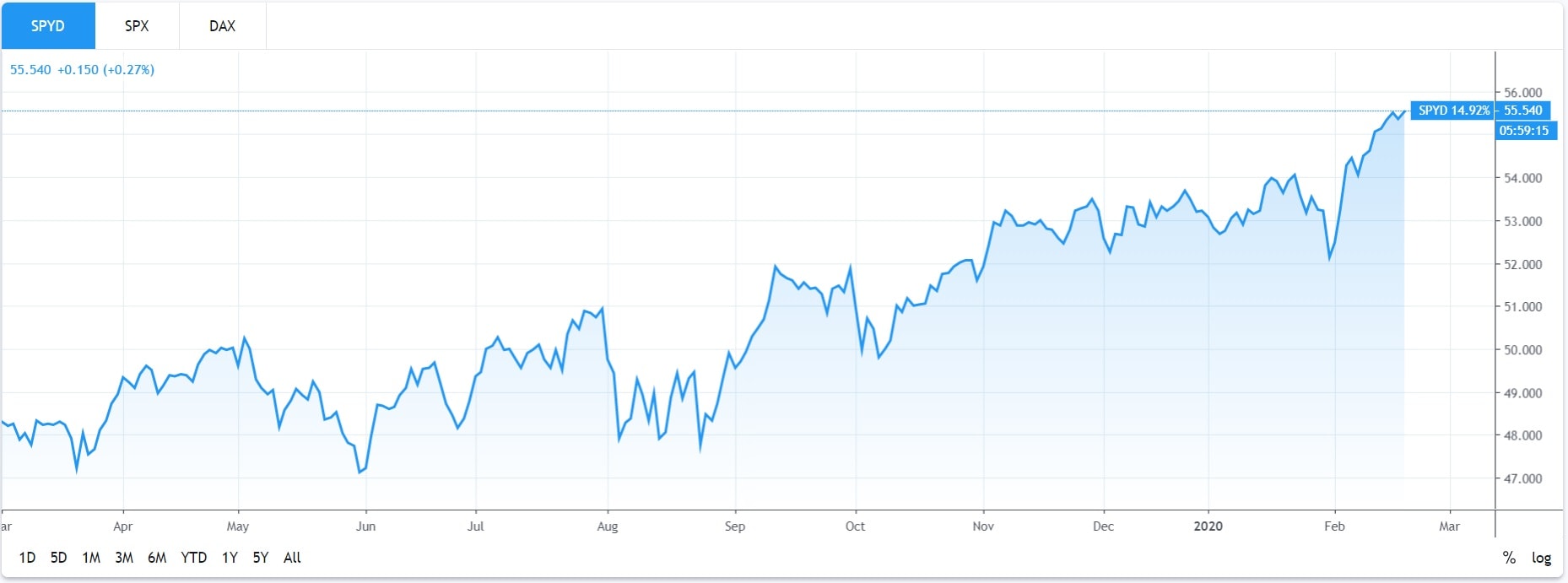This screenshot has height=583, width=1568.
Task: Click the 55.540 current price tag
Action: point(1523,111)
